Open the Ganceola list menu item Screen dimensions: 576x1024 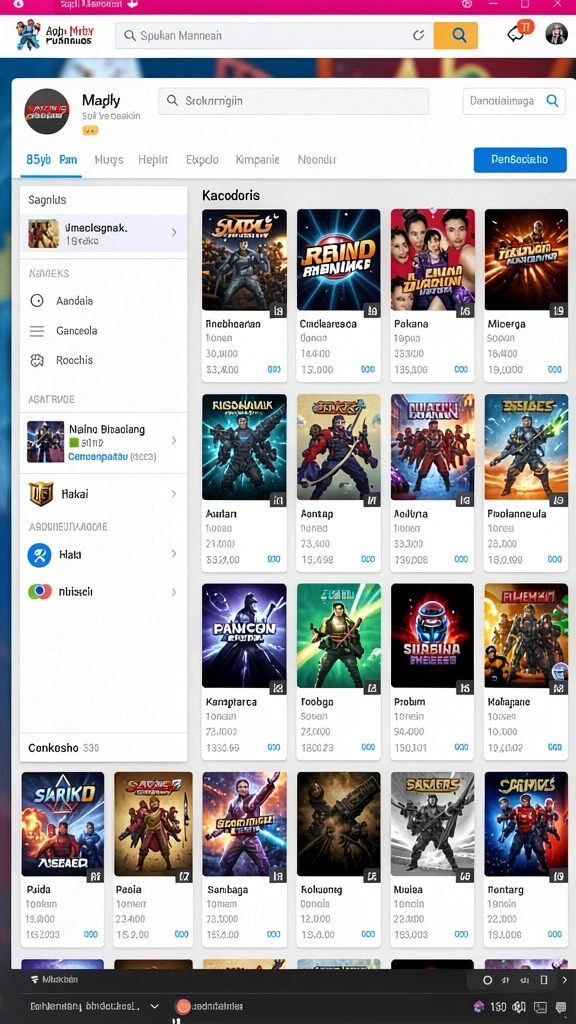[x=63, y=330]
